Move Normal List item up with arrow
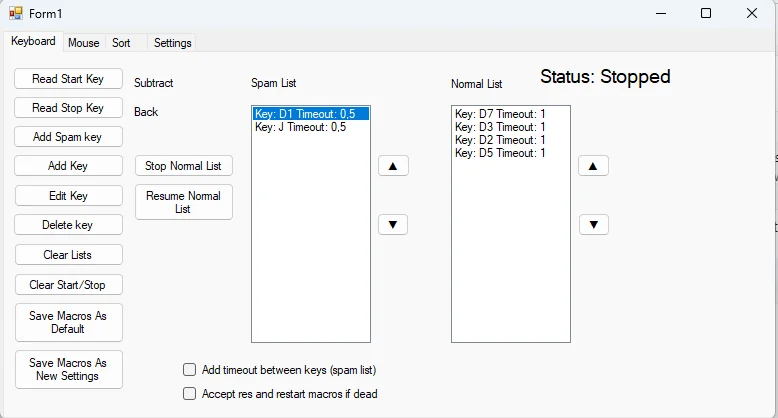Screen dimensions: 778x418 [x=593, y=166]
